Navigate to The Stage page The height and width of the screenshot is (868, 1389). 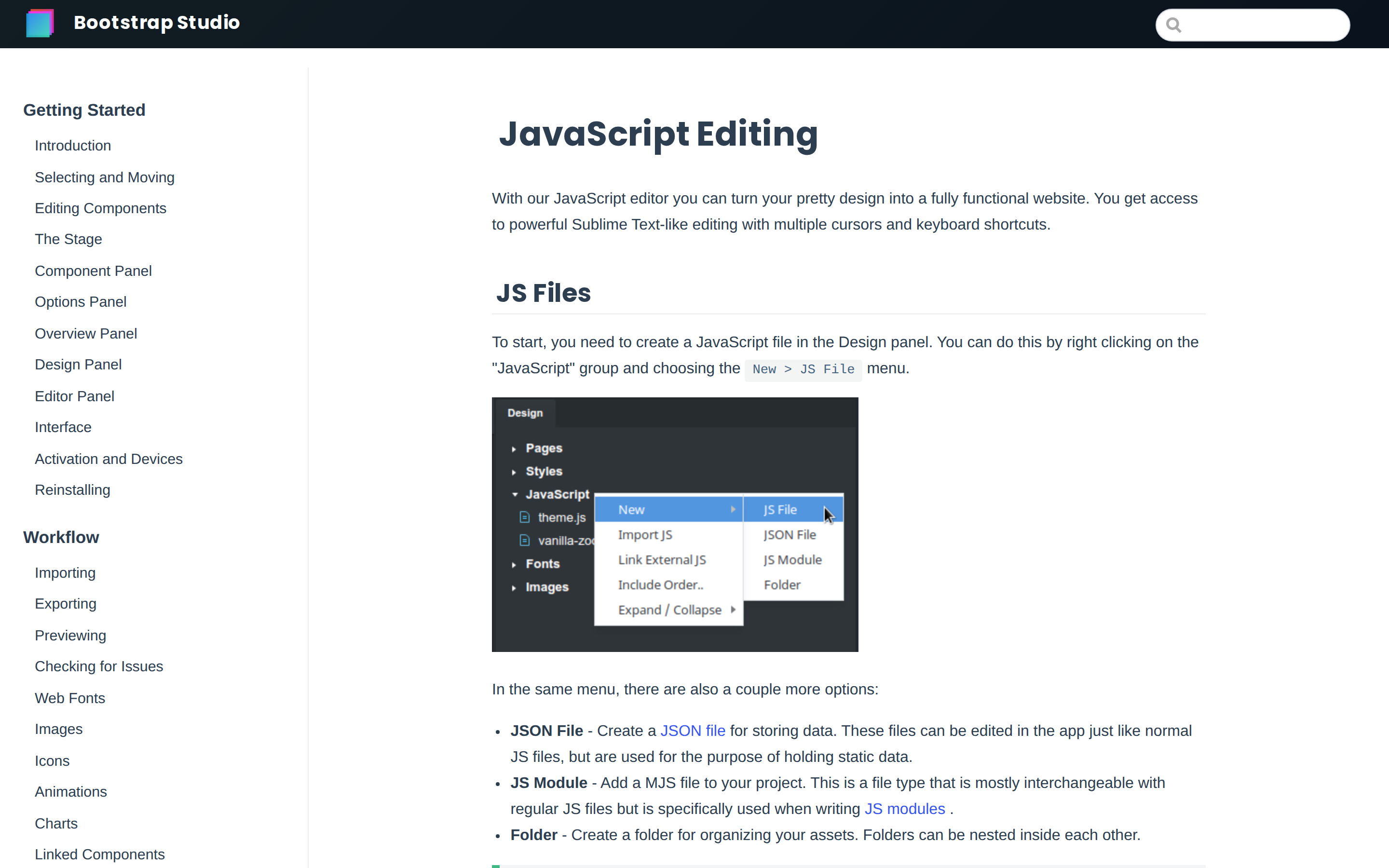[x=68, y=239]
